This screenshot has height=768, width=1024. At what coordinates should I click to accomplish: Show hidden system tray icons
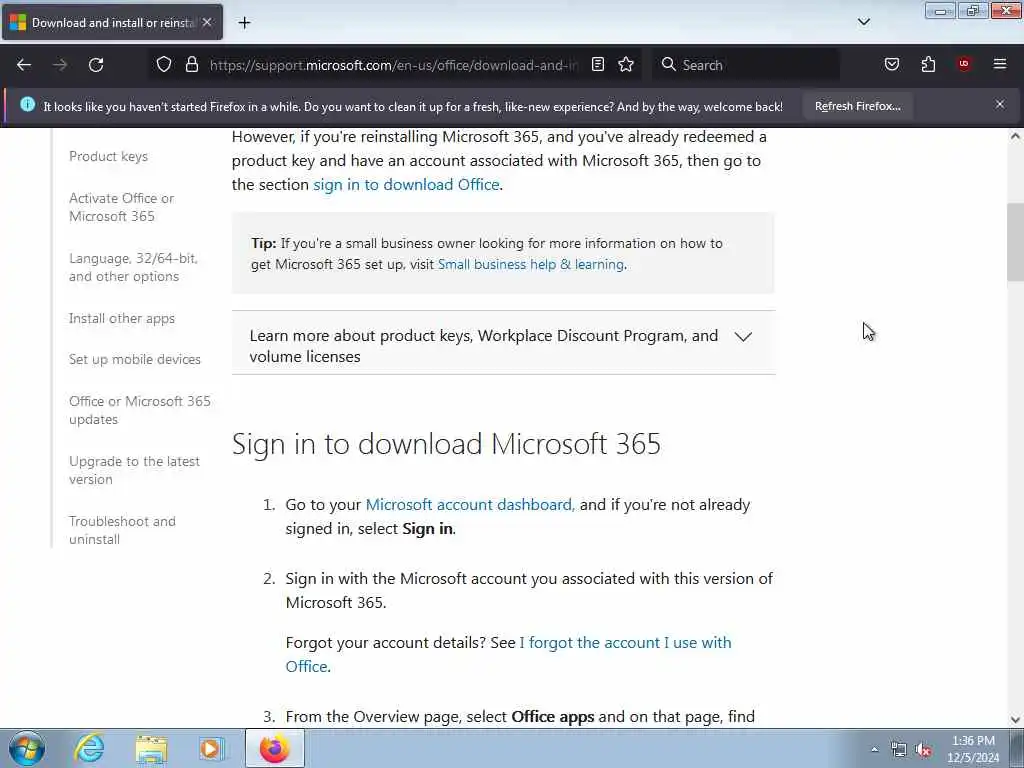[x=874, y=749]
